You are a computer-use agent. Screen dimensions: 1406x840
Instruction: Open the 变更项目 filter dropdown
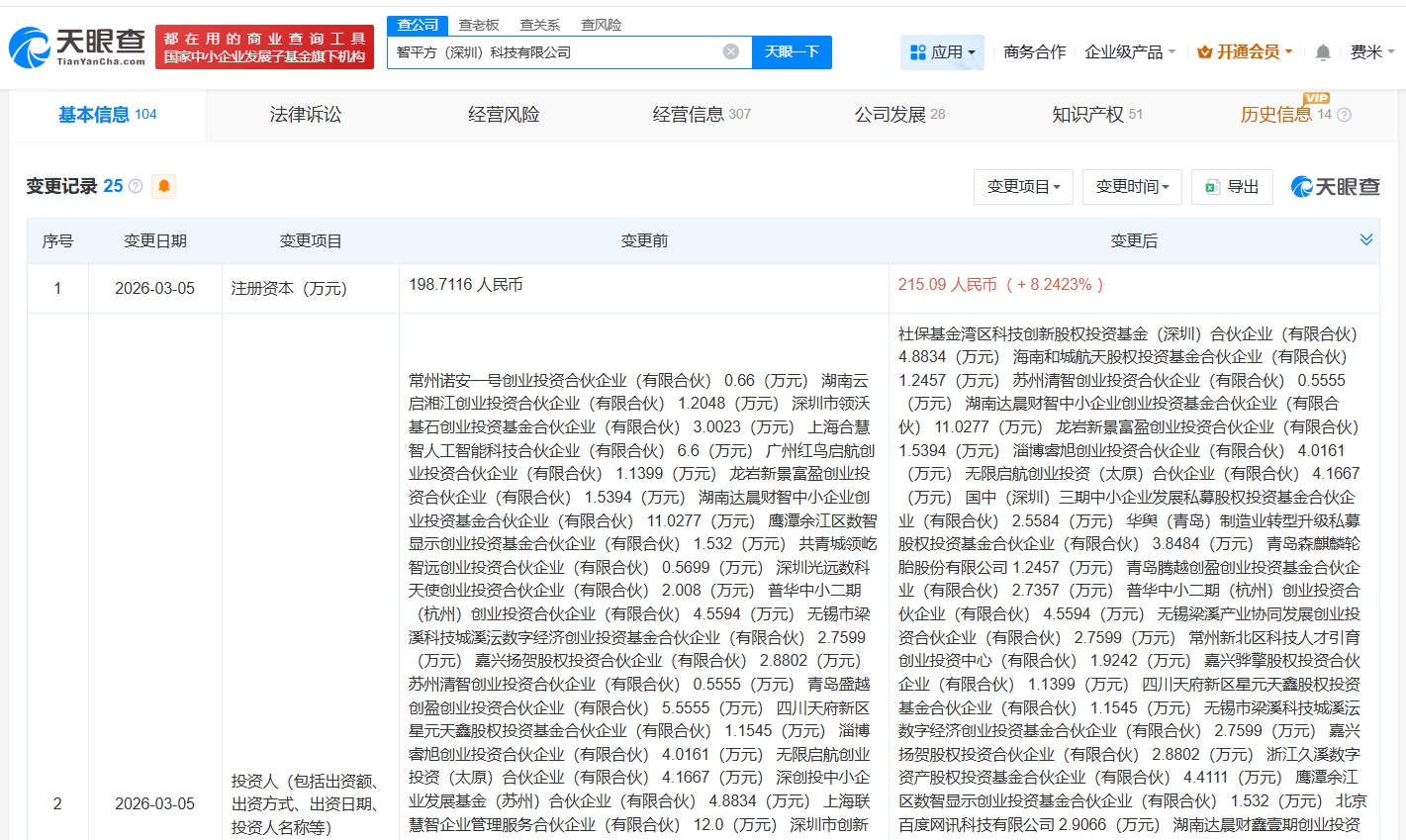1023,186
